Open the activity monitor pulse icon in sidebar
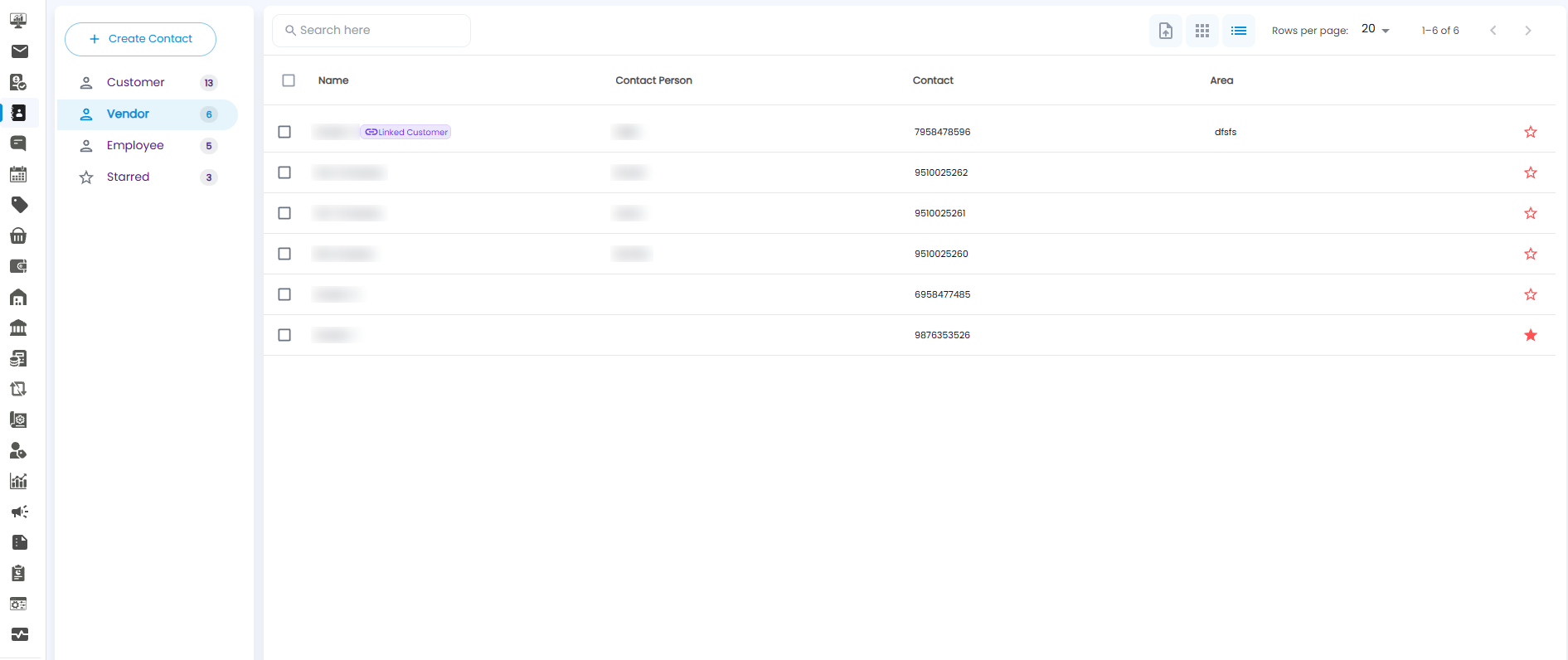 click(x=18, y=634)
